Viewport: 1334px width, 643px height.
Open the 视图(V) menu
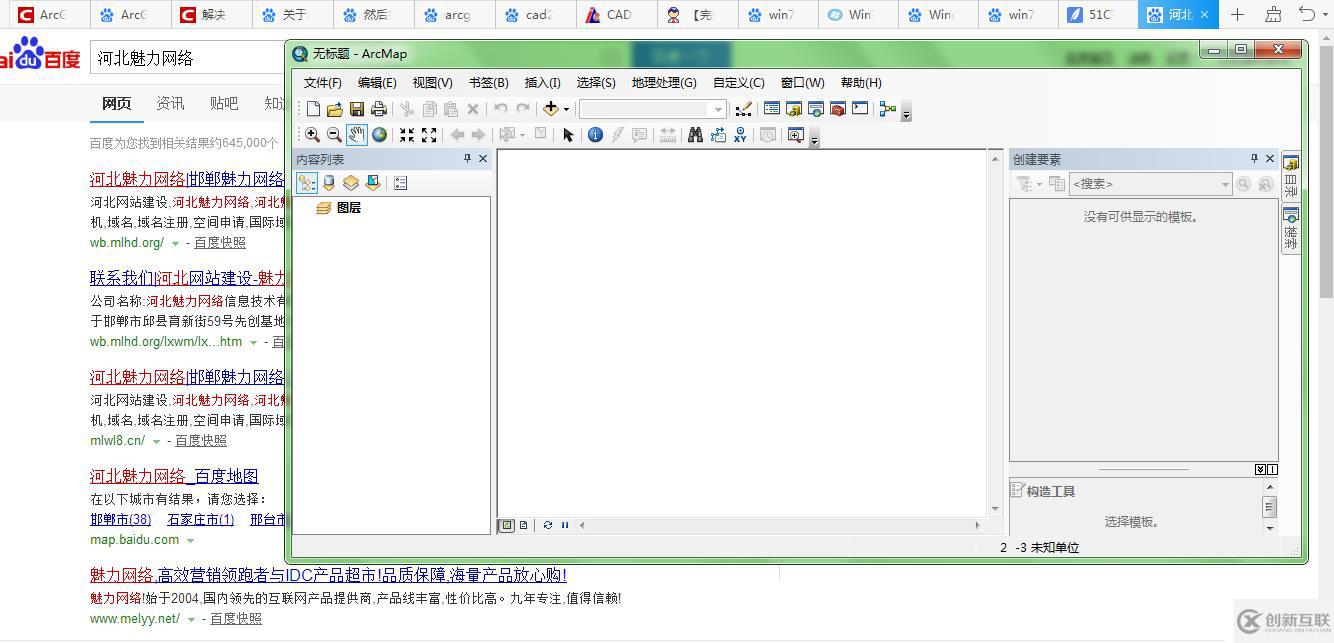432,83
